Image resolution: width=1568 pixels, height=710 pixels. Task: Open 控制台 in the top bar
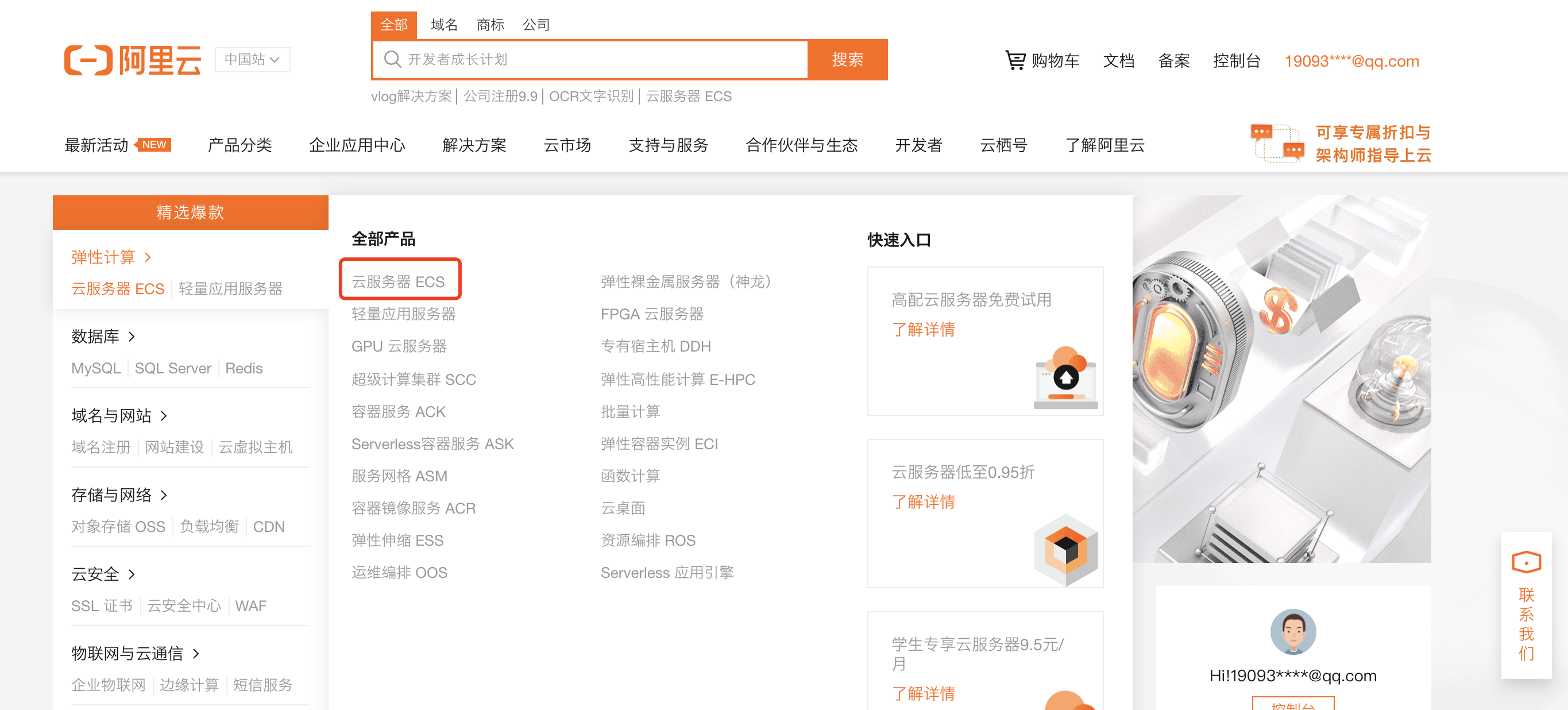click(x=1237, y=61)
